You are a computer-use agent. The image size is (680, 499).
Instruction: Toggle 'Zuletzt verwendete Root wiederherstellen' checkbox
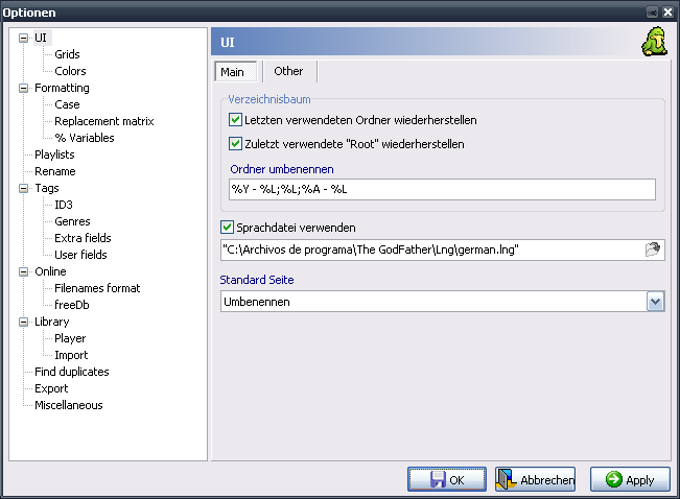point(235,144)
